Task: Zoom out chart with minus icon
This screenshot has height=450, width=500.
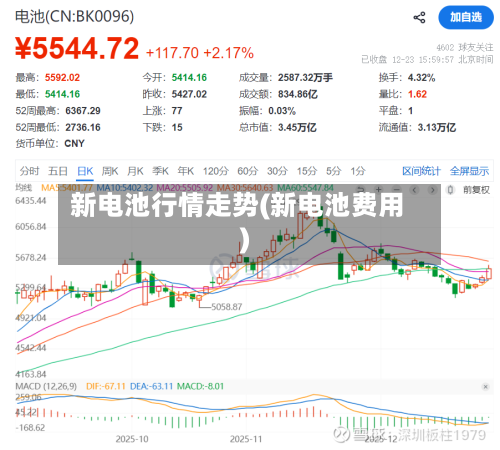Action: pyautogui.click(x=397, y=190)
